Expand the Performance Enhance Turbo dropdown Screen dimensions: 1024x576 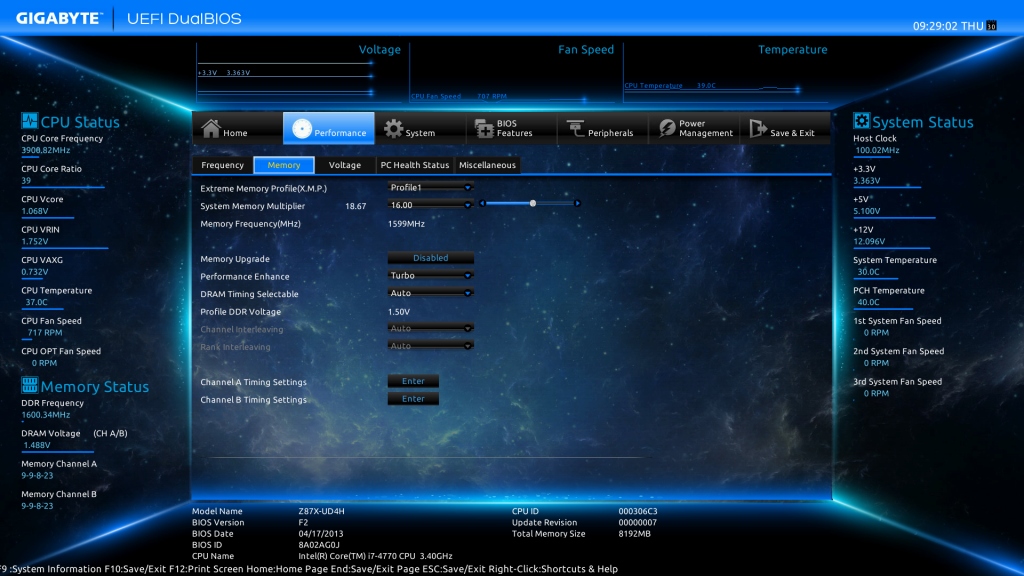pos(430,276)
